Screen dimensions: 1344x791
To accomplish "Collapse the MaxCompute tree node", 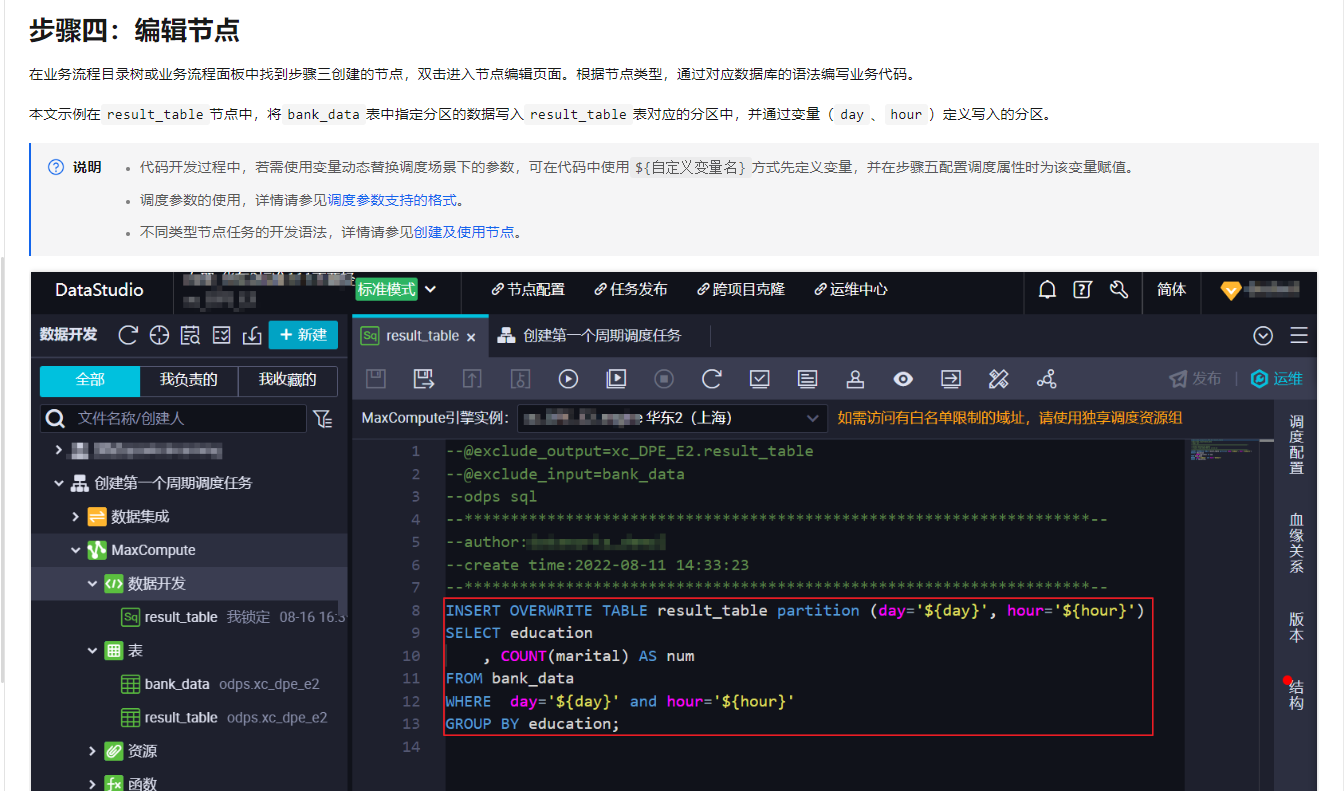I will 75,550.
